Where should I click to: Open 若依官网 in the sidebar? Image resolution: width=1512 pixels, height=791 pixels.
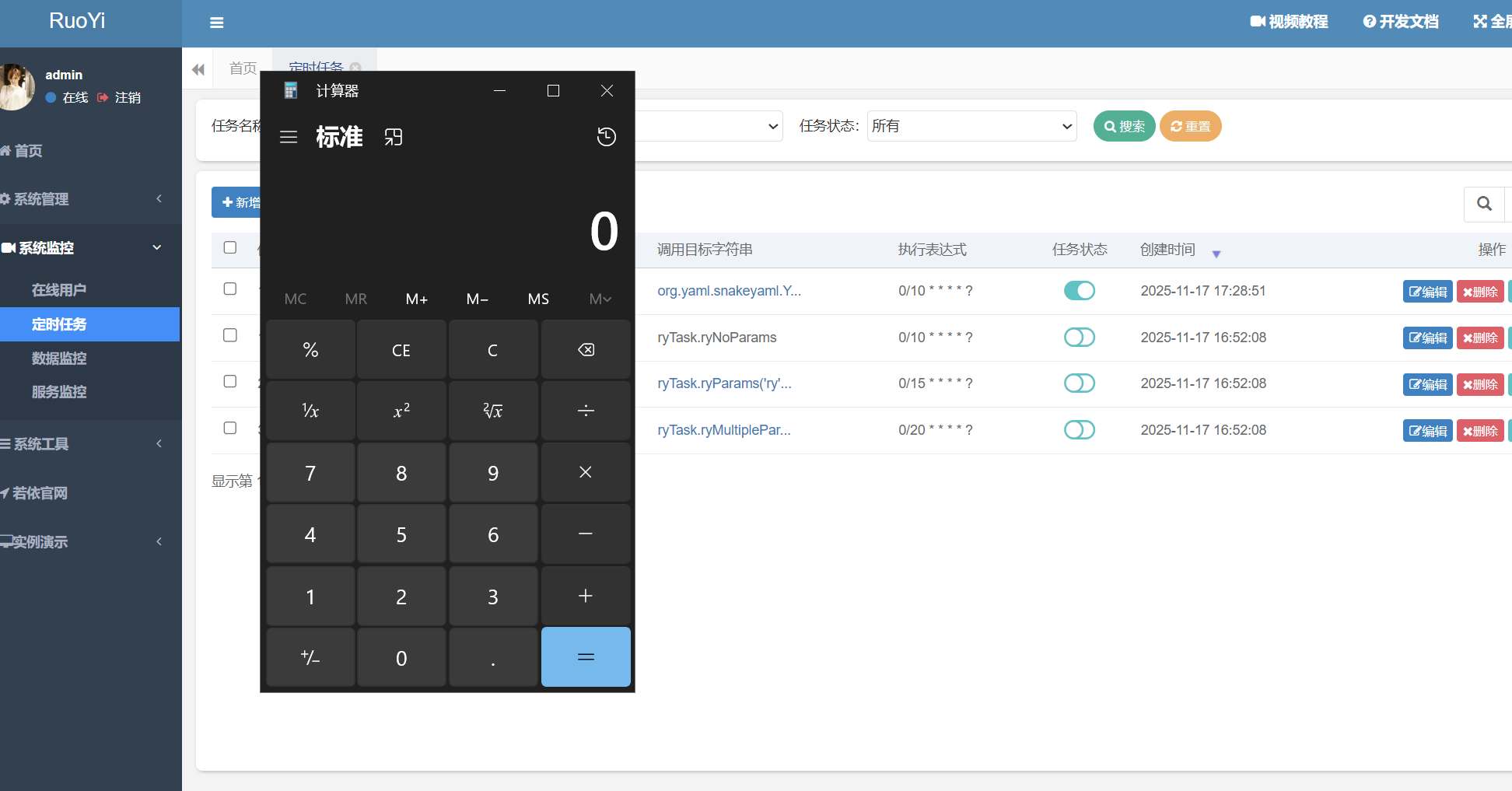coord(39,493)
